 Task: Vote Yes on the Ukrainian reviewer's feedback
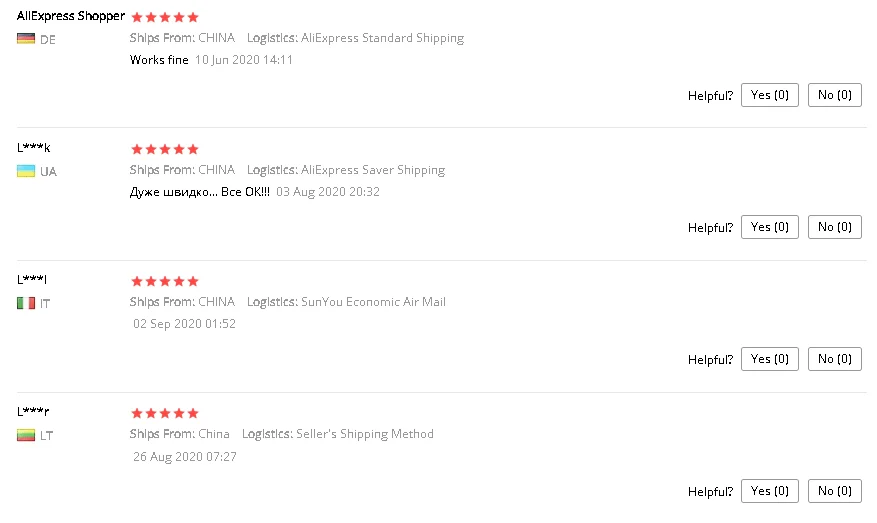pyautogui.click(x=770, y=227)
